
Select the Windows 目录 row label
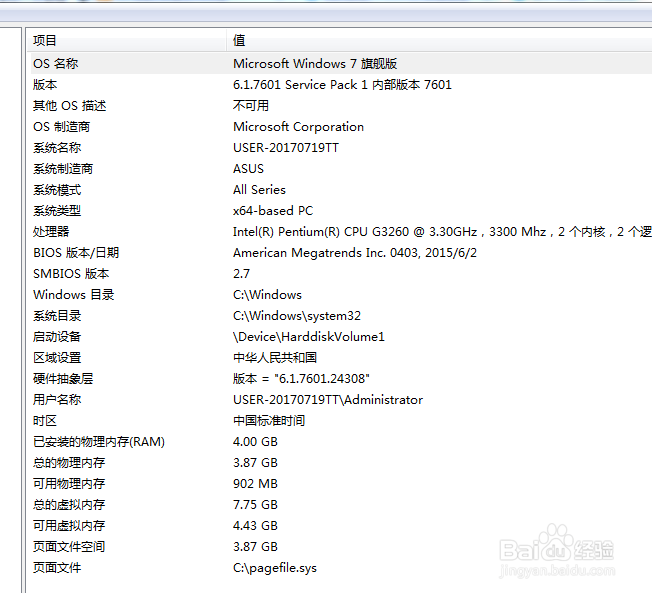click(x=74, y=295)
